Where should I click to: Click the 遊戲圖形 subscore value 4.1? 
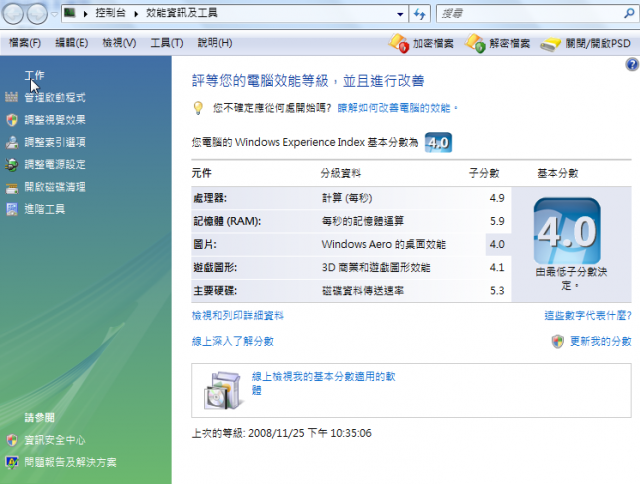coord(497,268)
